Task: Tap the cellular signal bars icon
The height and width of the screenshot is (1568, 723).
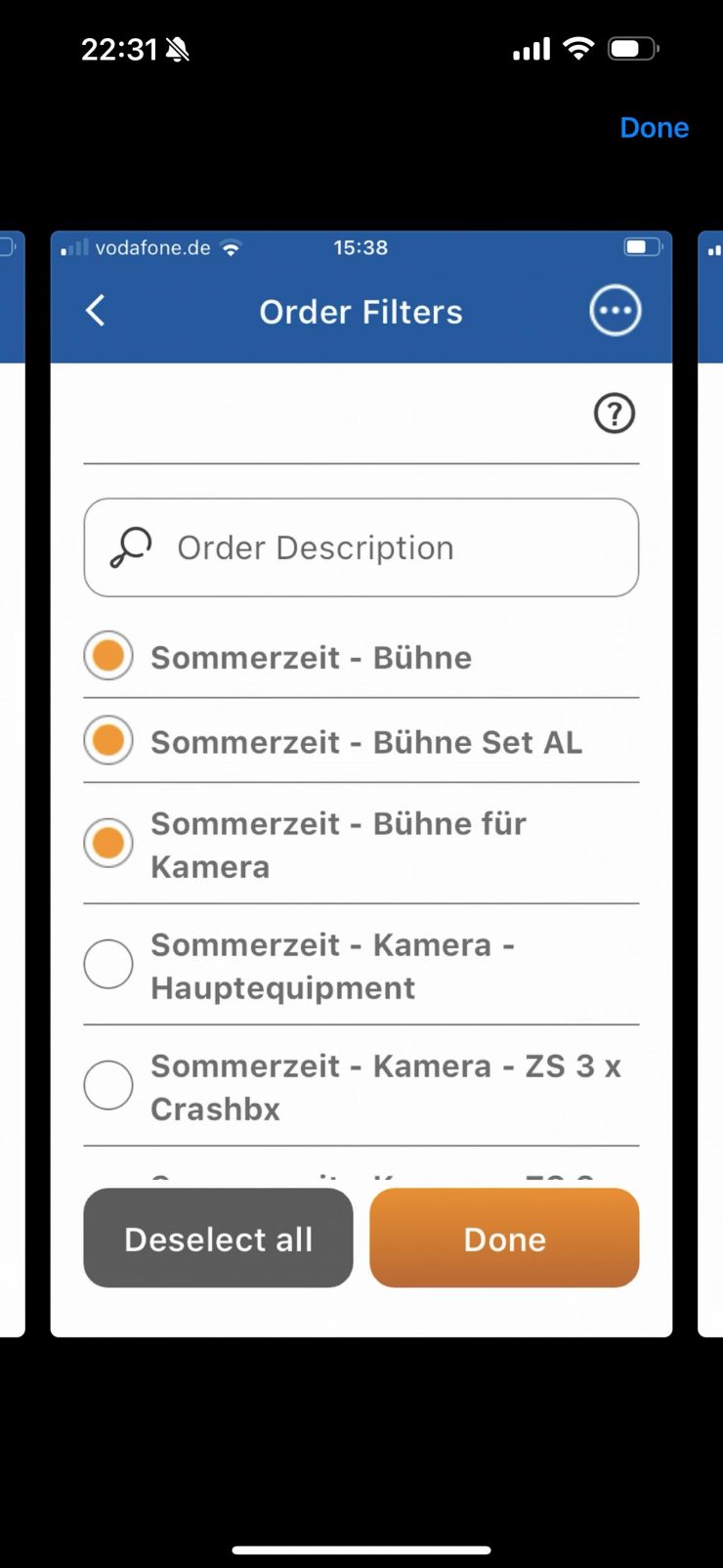Action: point(532,49)
